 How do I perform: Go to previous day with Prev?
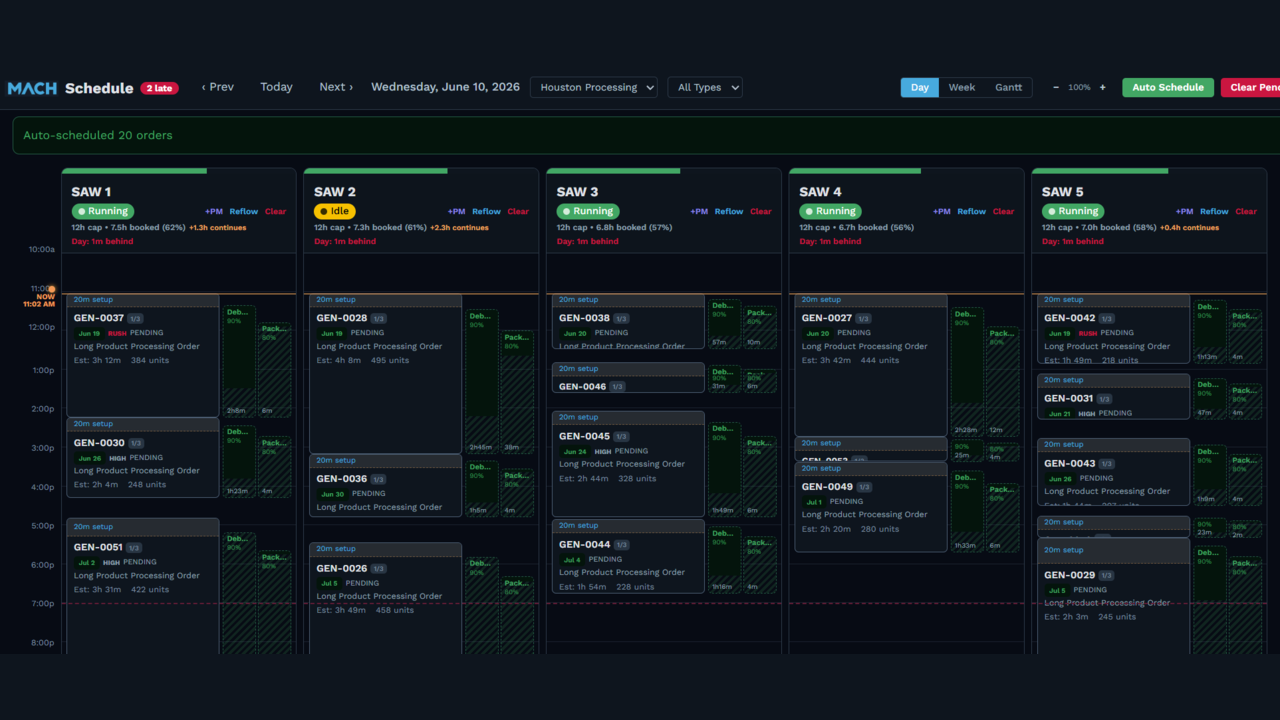[x=217, y=87]
